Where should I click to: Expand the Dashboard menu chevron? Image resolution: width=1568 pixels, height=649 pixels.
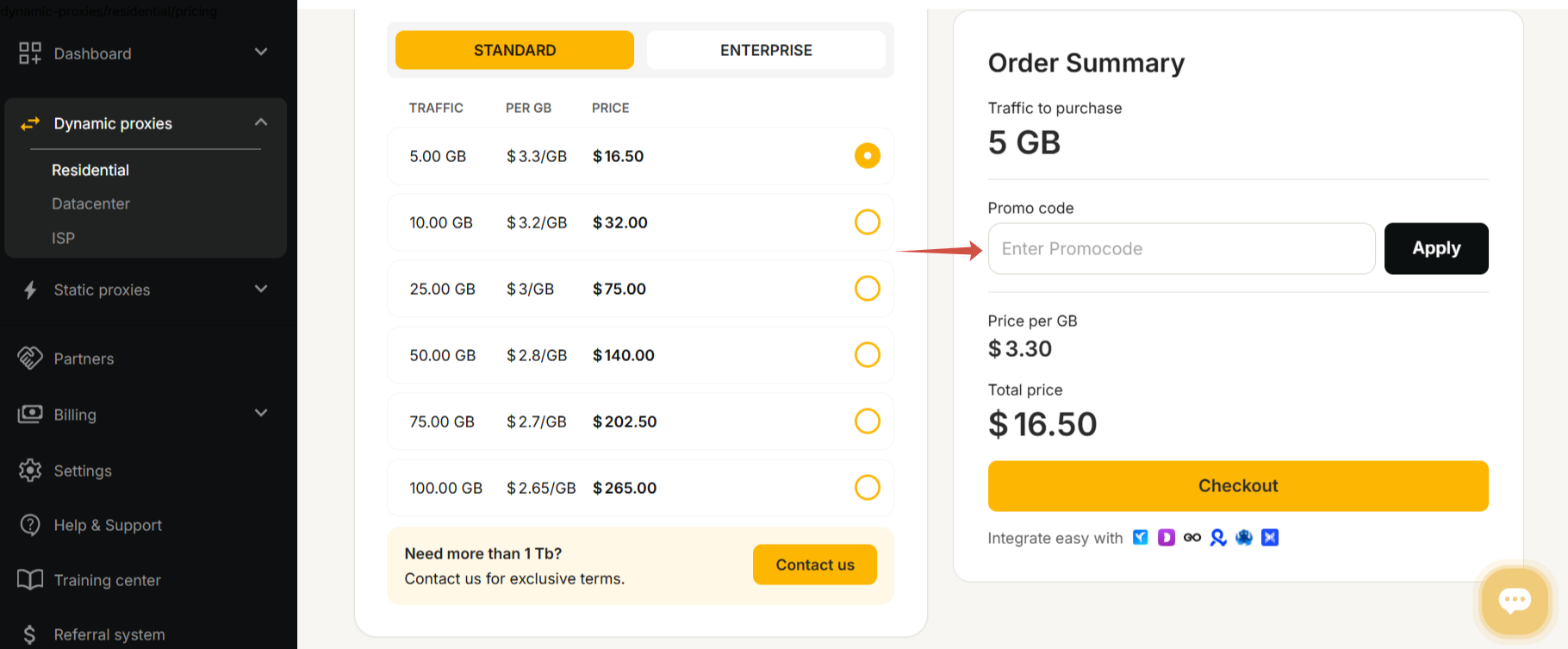[x=261, y=53]
